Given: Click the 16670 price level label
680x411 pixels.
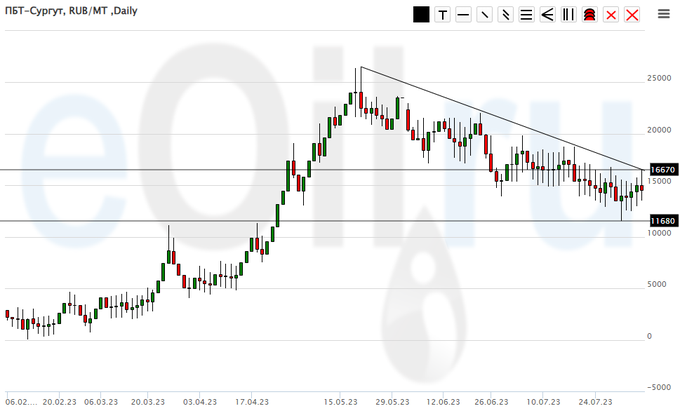Looking at the screenshot, I should (663, 170).
